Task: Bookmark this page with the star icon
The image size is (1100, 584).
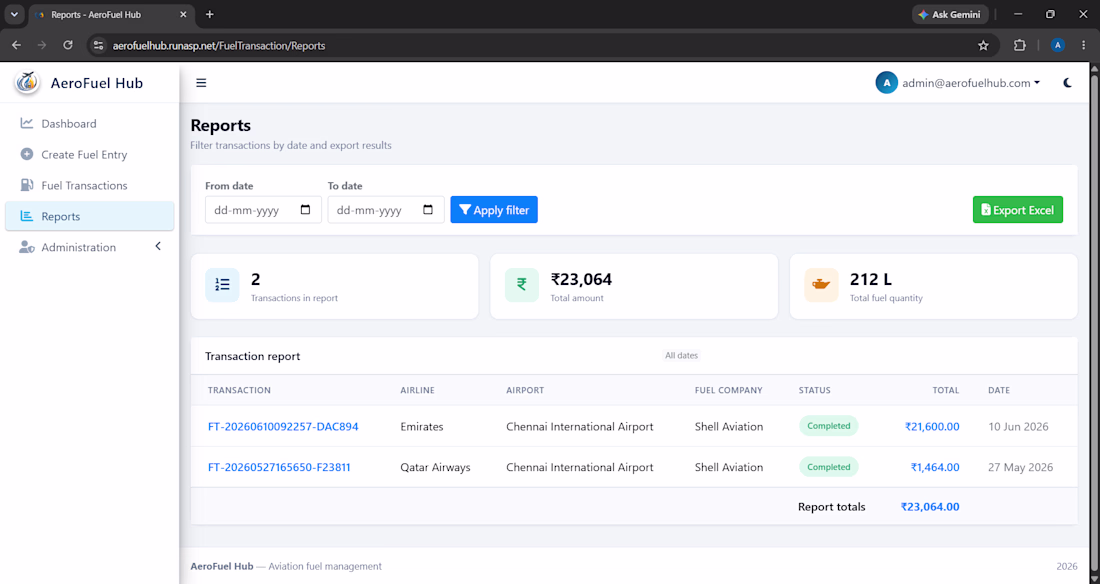Action: [984, 46]
